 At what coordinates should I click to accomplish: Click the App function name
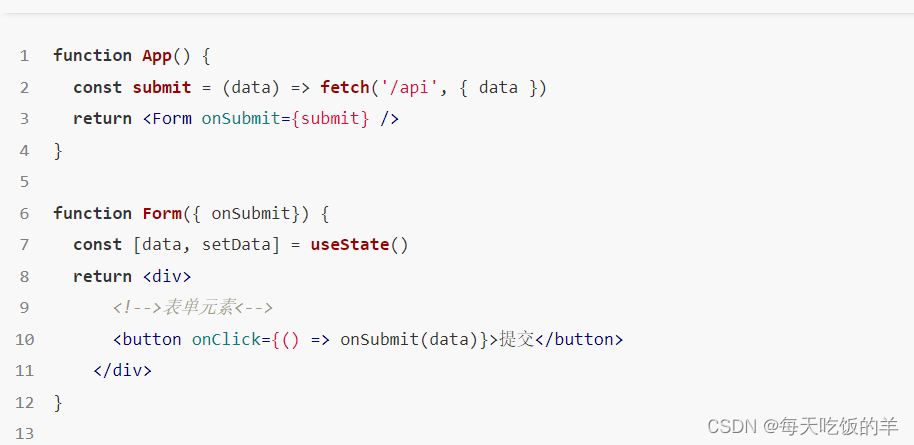pos(157,56)
